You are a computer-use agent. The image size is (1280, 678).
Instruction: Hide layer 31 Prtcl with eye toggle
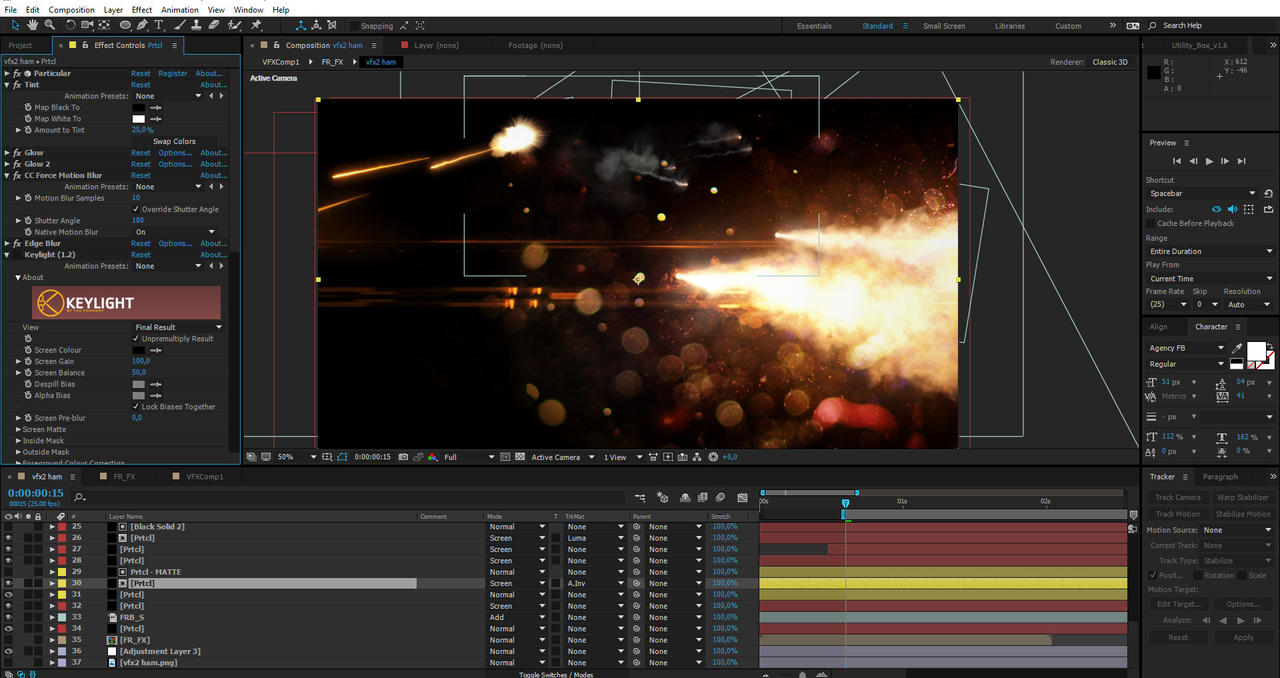tap(8, 594)
